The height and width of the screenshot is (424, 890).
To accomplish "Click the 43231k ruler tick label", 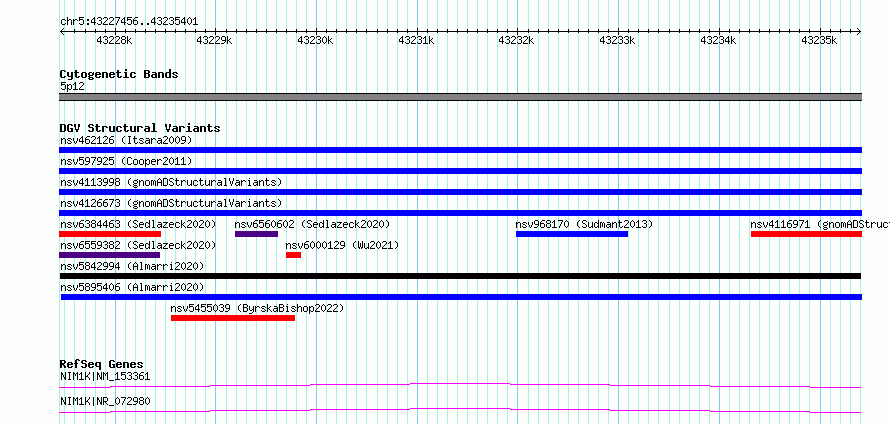I will pos(416,40).
